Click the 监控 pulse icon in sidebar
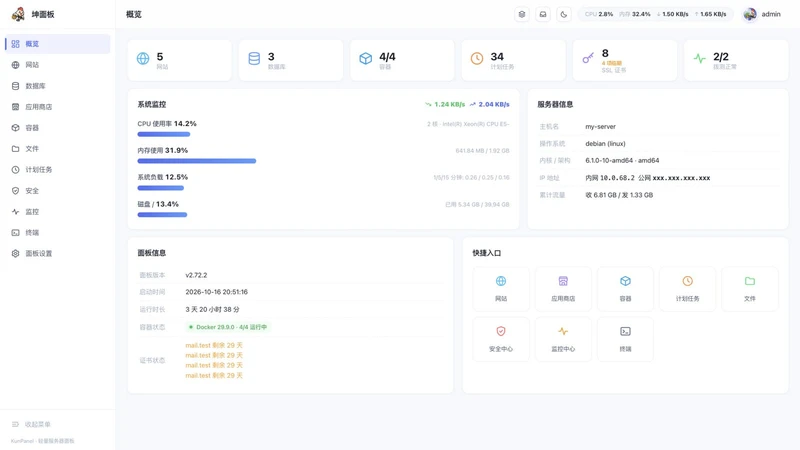 15,211
